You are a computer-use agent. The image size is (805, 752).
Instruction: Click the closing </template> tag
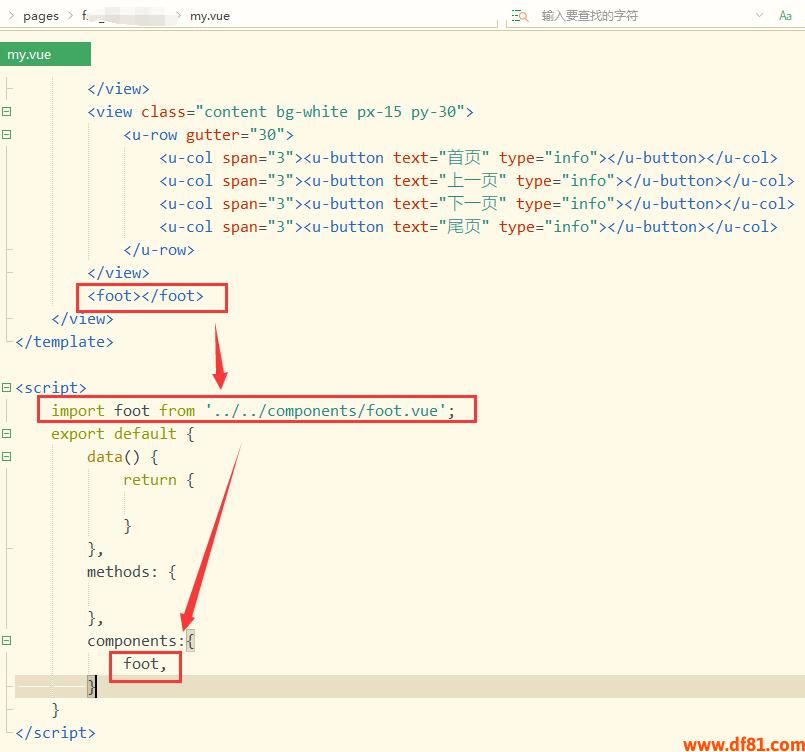pyautogui.click(x=64, y=342)
